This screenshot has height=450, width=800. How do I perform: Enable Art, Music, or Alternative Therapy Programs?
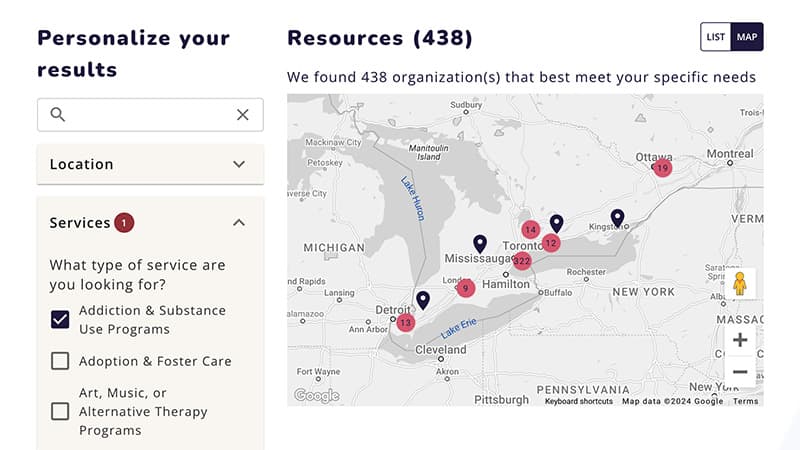click(60, 411)
